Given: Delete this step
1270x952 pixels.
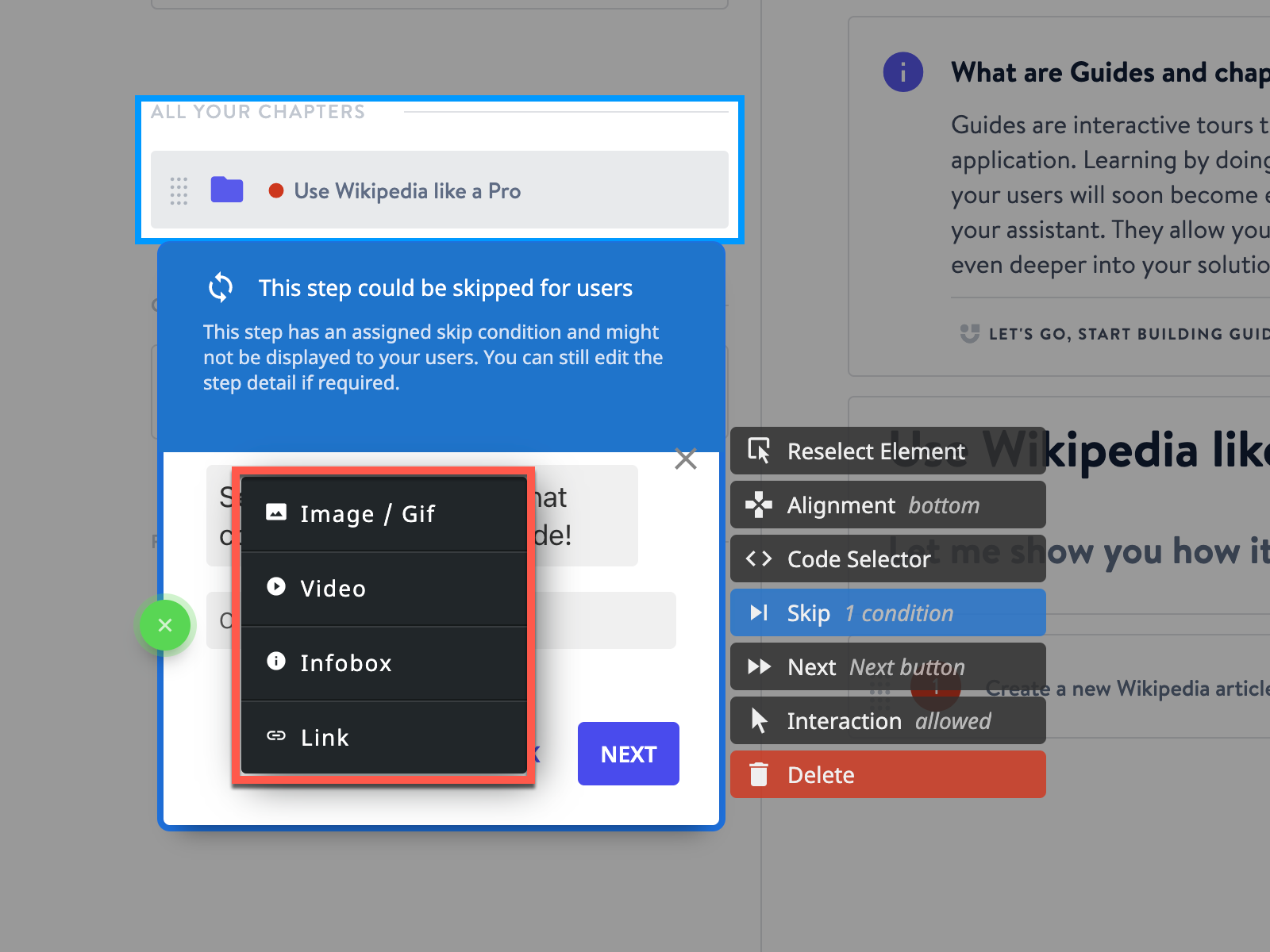Looking at the screenshot, I should pos(888,774).
